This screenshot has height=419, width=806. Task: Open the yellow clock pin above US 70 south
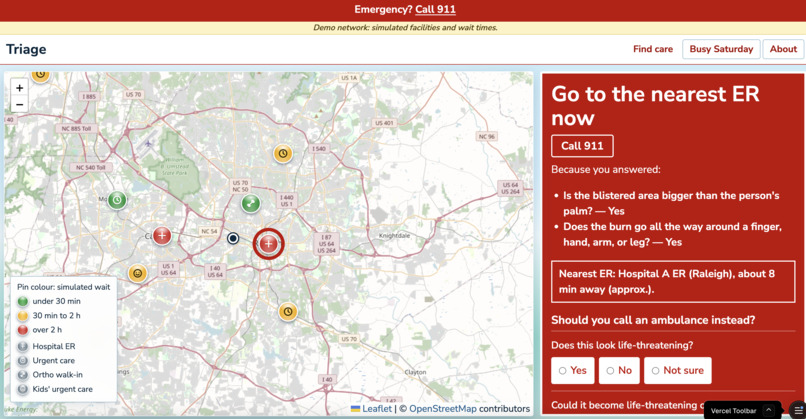pyautogui.click(x=288, y=312)
